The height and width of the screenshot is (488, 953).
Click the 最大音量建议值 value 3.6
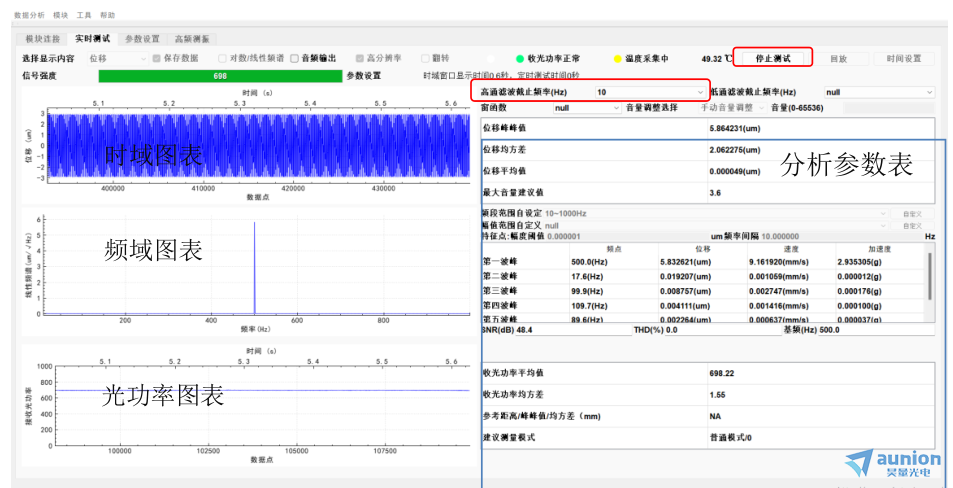(715, 193)
